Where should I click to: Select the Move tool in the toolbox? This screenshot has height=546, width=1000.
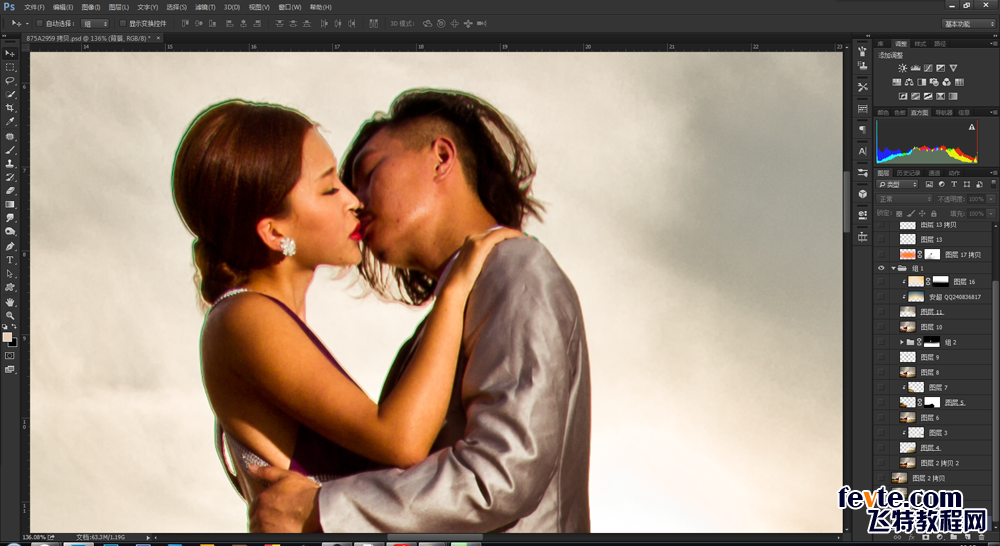point(10,54)
